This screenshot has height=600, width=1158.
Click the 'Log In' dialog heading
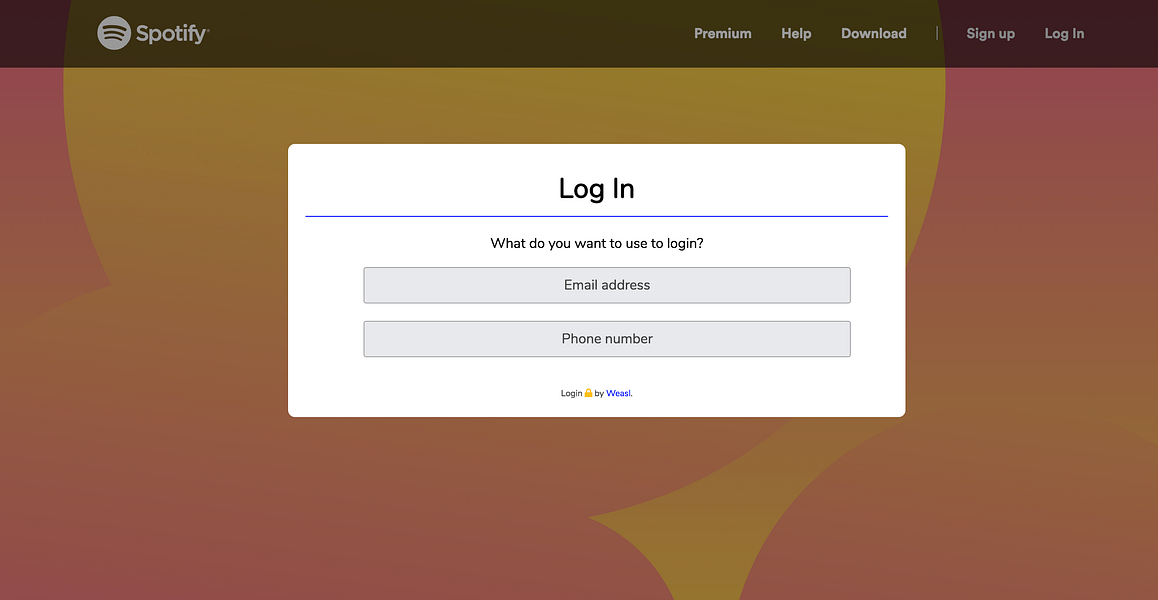597,188
